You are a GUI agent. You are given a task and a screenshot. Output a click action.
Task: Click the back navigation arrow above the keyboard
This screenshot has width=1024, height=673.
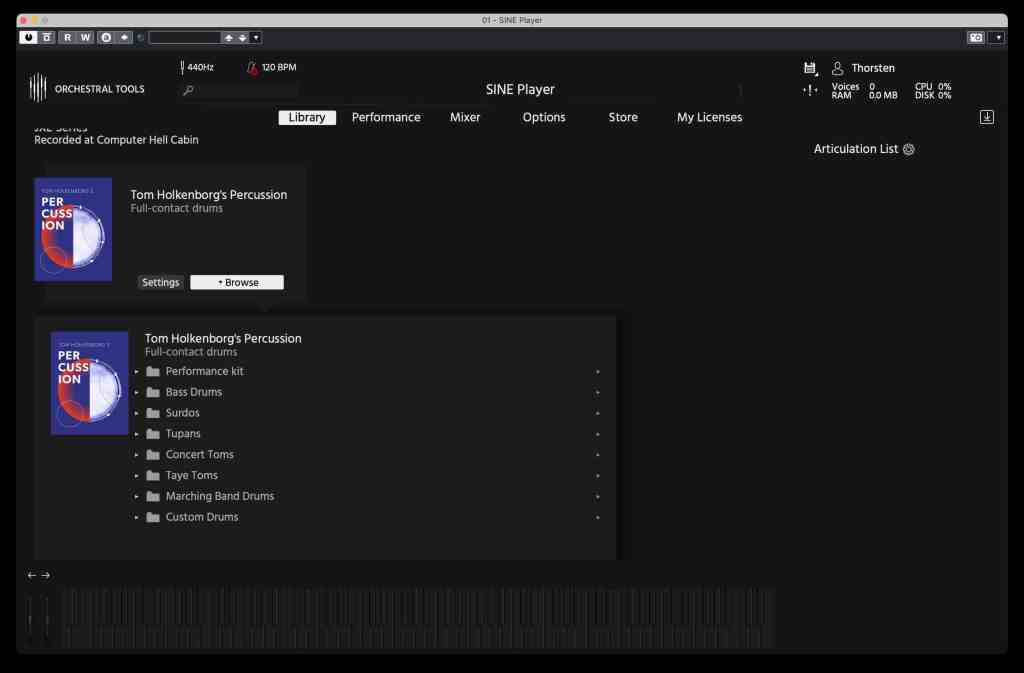coord(32,576)
